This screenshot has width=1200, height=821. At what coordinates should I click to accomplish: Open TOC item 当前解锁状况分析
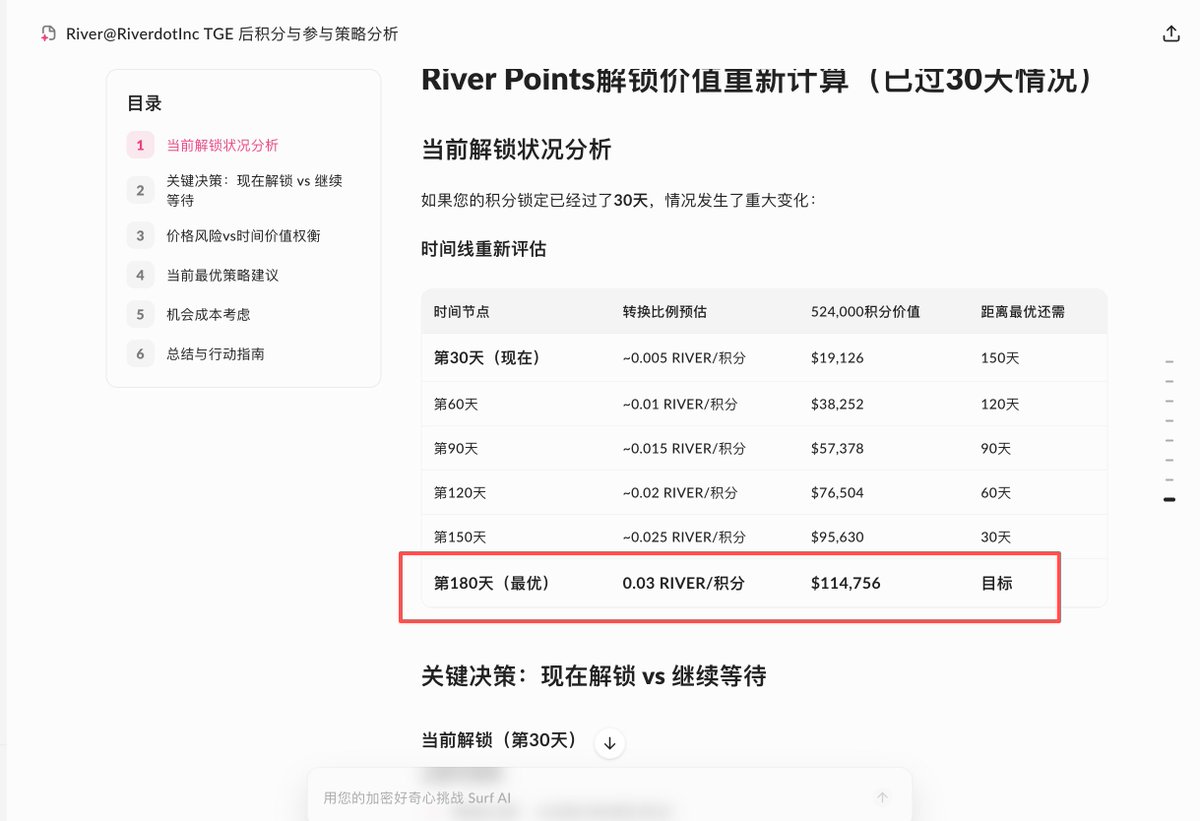[x=222, y=145]
